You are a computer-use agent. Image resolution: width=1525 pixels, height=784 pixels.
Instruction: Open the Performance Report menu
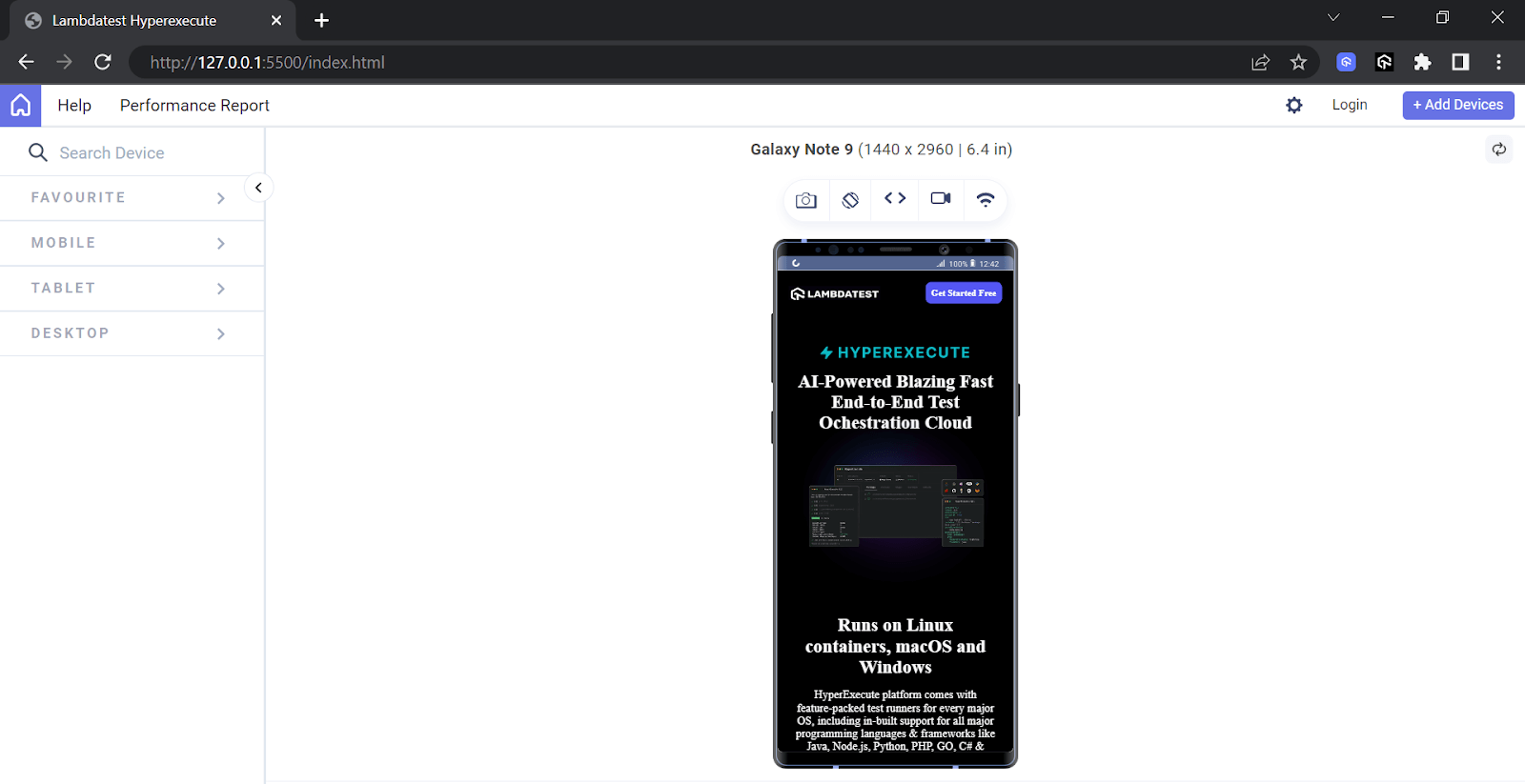click(x=194, y=106)
